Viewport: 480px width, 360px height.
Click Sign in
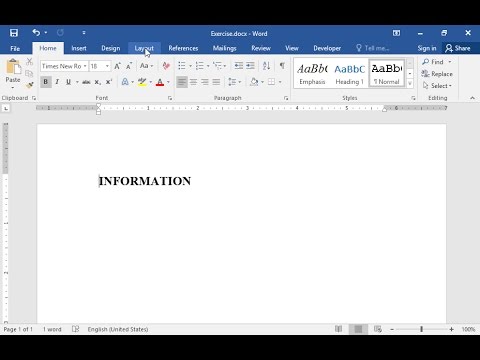[x=427, y=48]
